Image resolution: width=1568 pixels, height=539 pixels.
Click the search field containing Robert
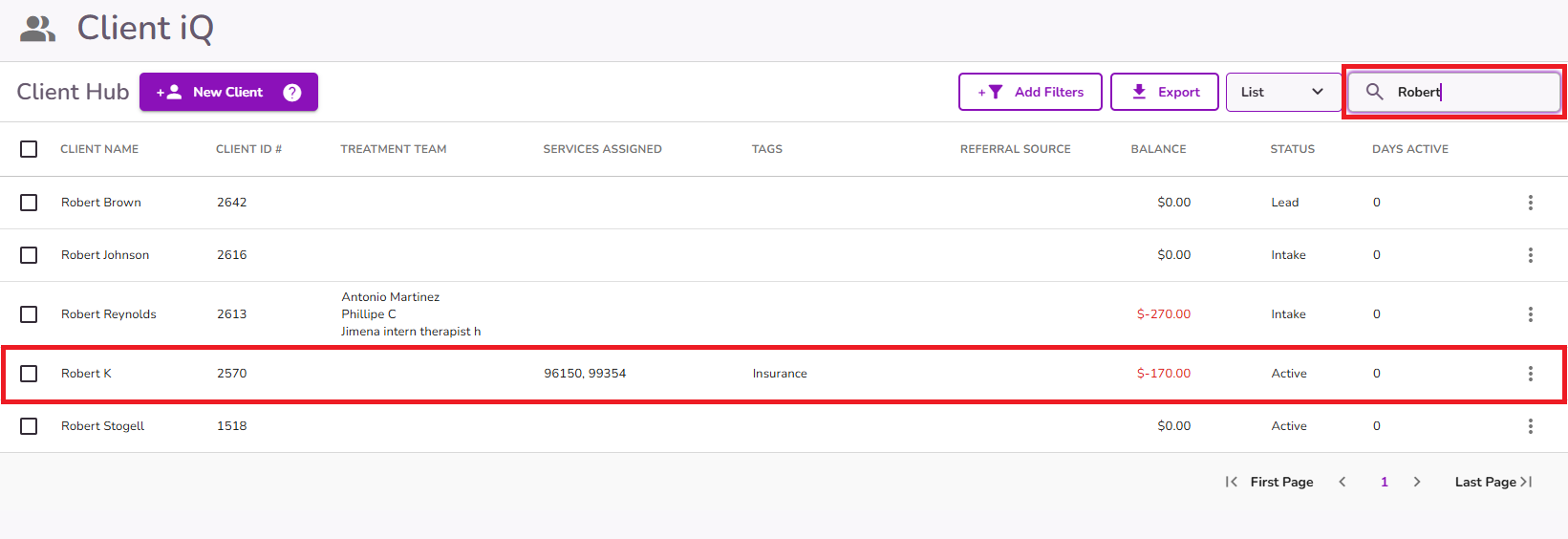click(x=1453, y=92)
